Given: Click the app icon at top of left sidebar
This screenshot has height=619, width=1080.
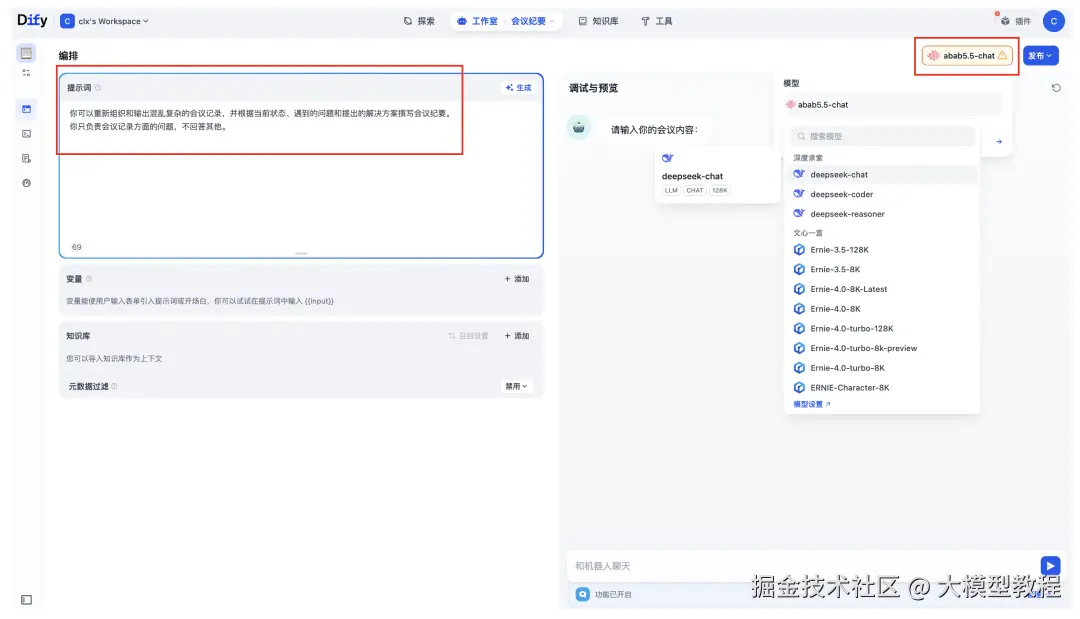Looking at the screenshot, I should pyautogui.click(x=26, y=53).
